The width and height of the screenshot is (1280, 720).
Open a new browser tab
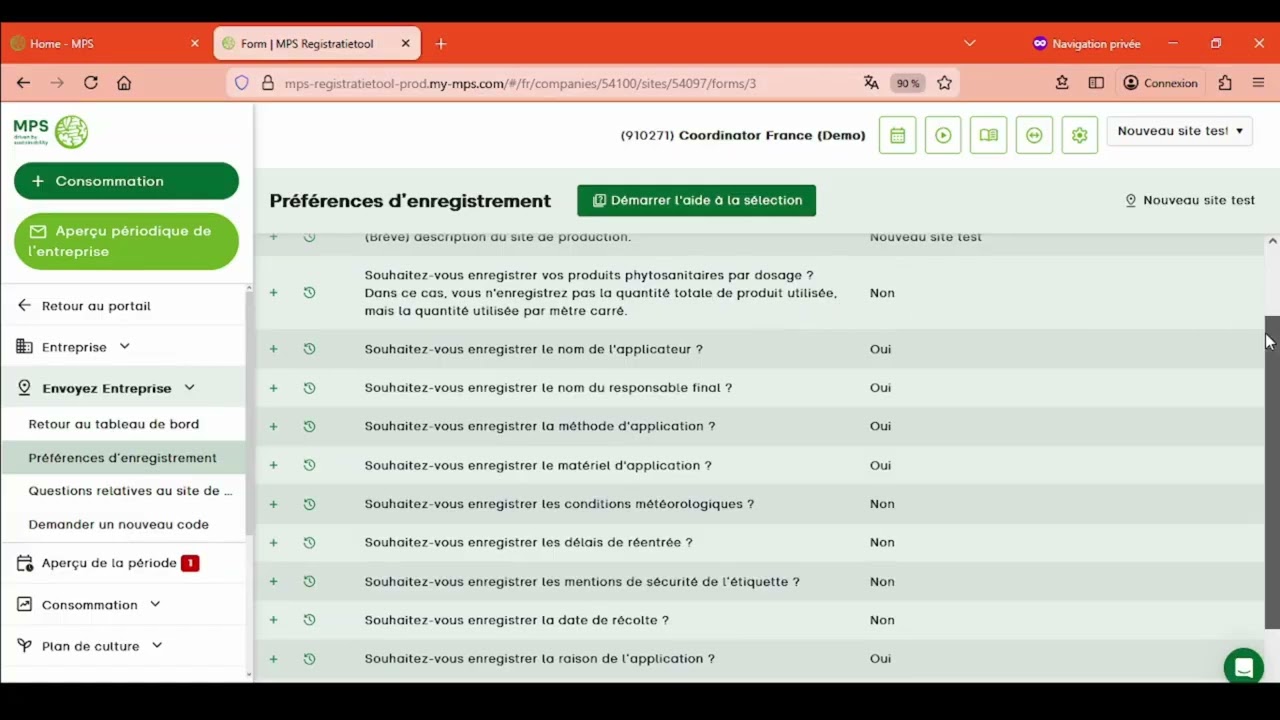441,43
